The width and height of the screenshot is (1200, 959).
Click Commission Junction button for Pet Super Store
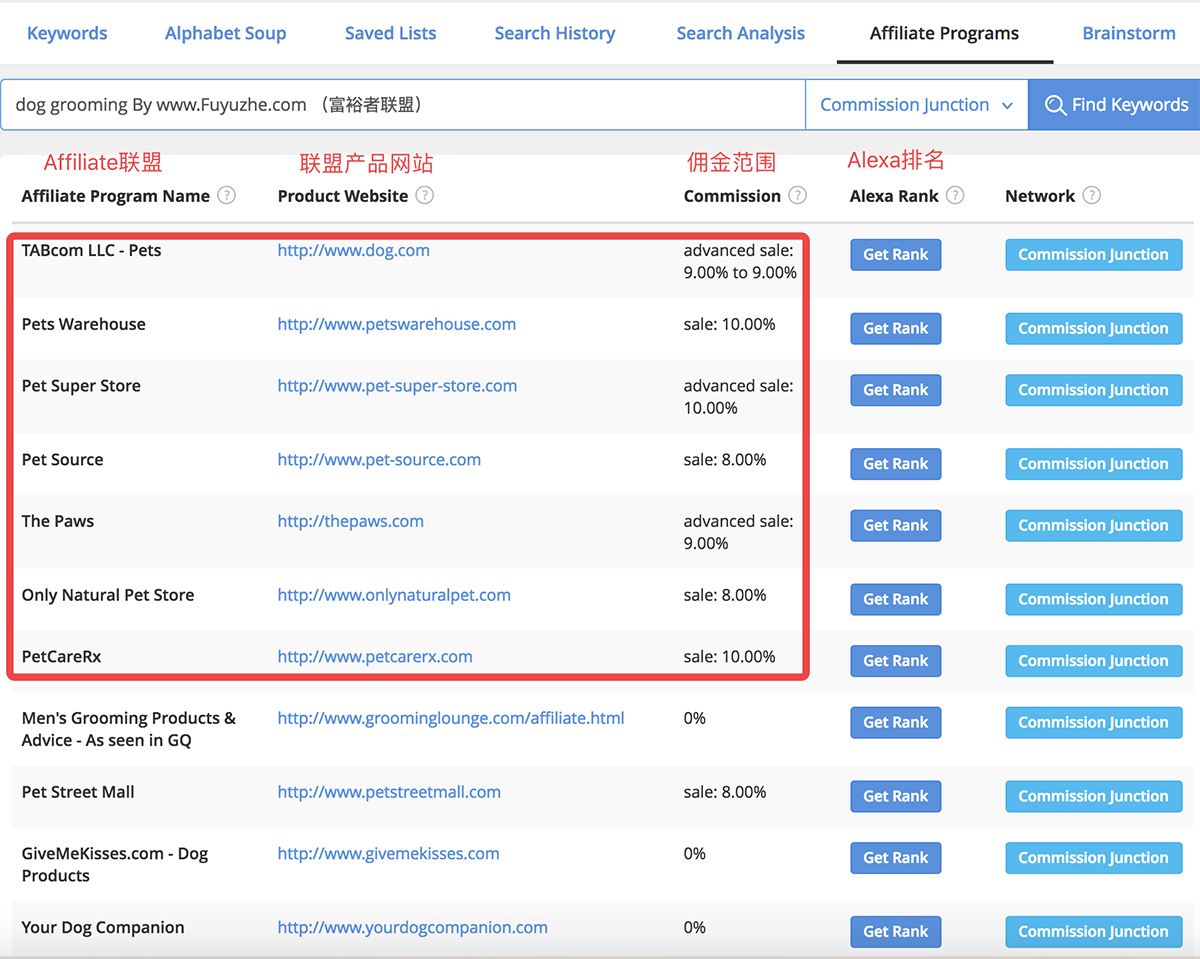[x=1093, y=390]
